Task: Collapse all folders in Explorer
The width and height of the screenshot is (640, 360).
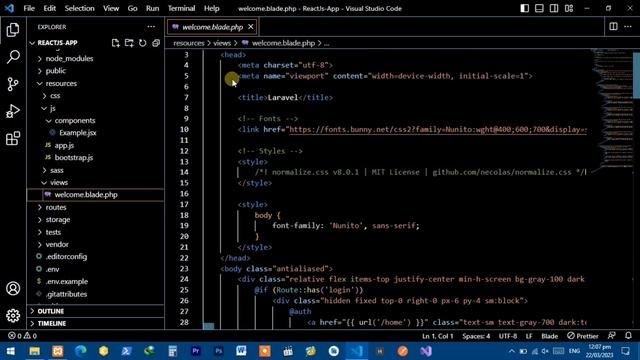Action: tap(156, 43)
